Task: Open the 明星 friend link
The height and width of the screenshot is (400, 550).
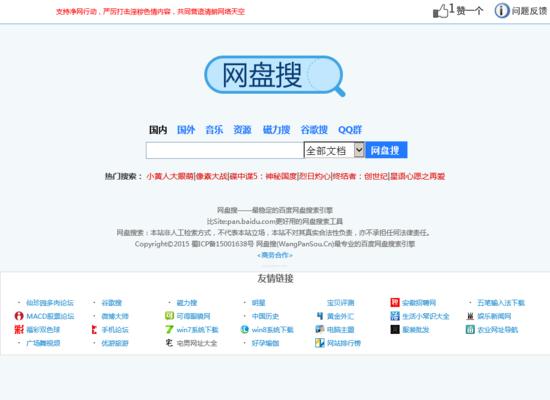Action: pos(259,303)
